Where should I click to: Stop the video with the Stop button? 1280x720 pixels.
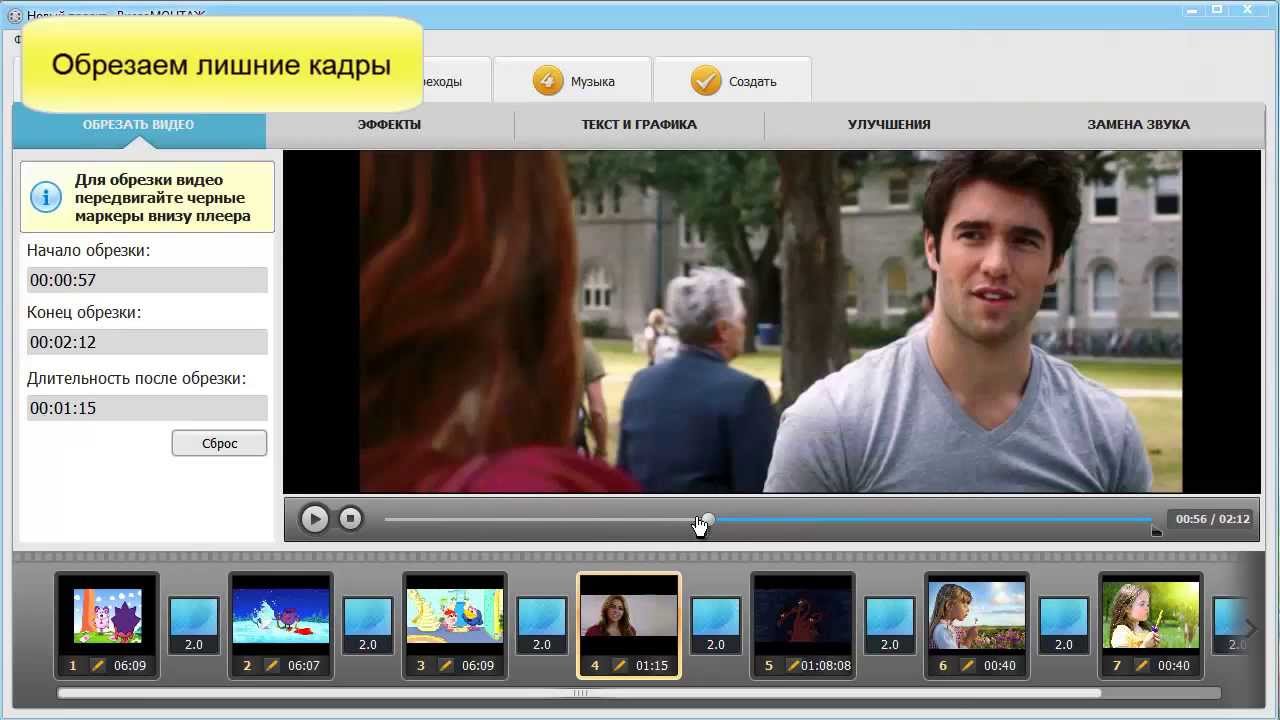coord(350,518)
